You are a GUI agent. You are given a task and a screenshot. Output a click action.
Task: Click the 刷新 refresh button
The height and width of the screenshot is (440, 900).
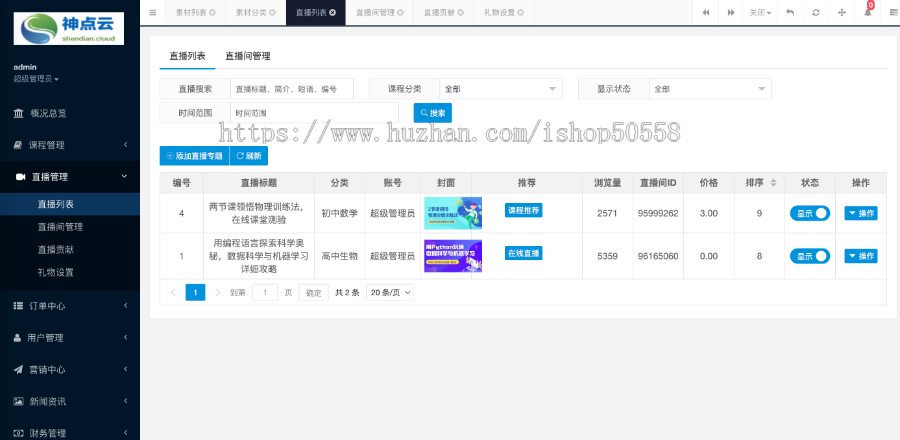[249, 155]
